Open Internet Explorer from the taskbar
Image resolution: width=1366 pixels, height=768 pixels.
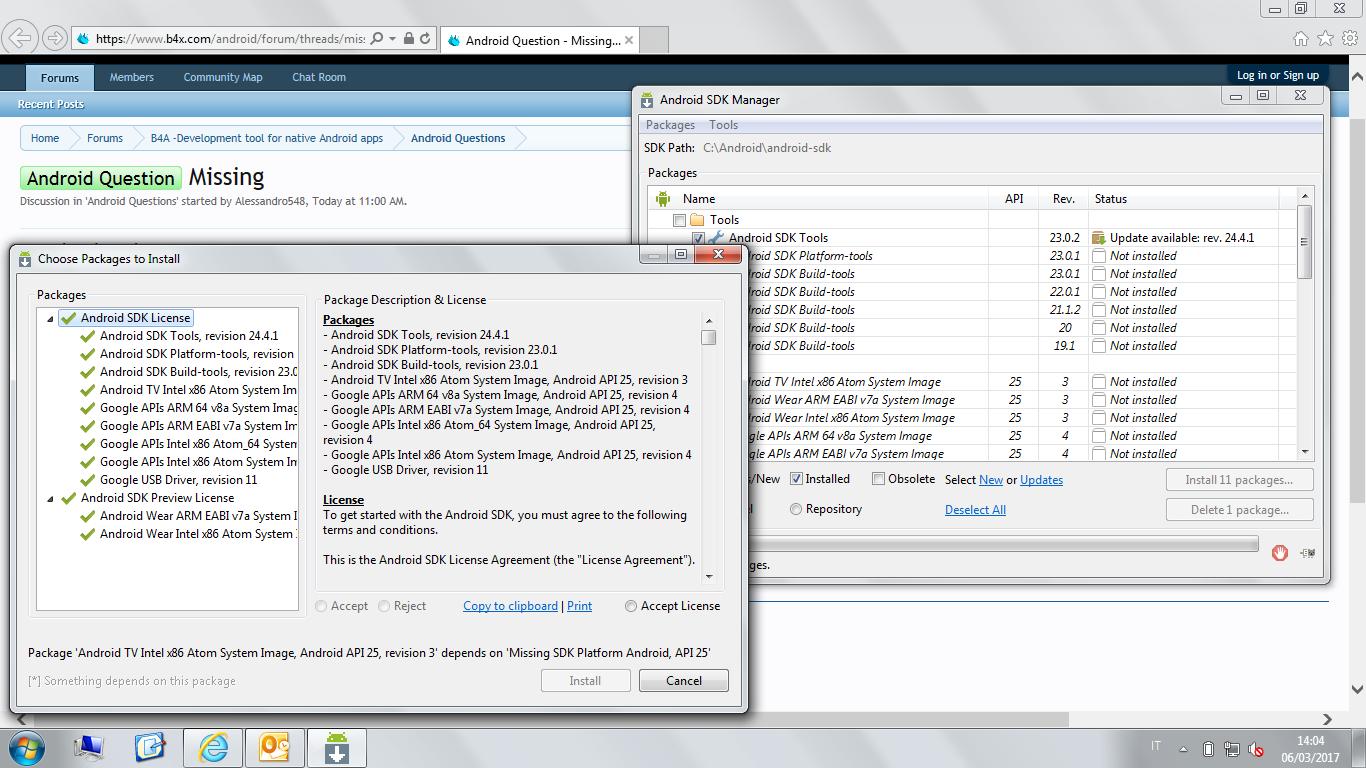click(x=213, y=748)
